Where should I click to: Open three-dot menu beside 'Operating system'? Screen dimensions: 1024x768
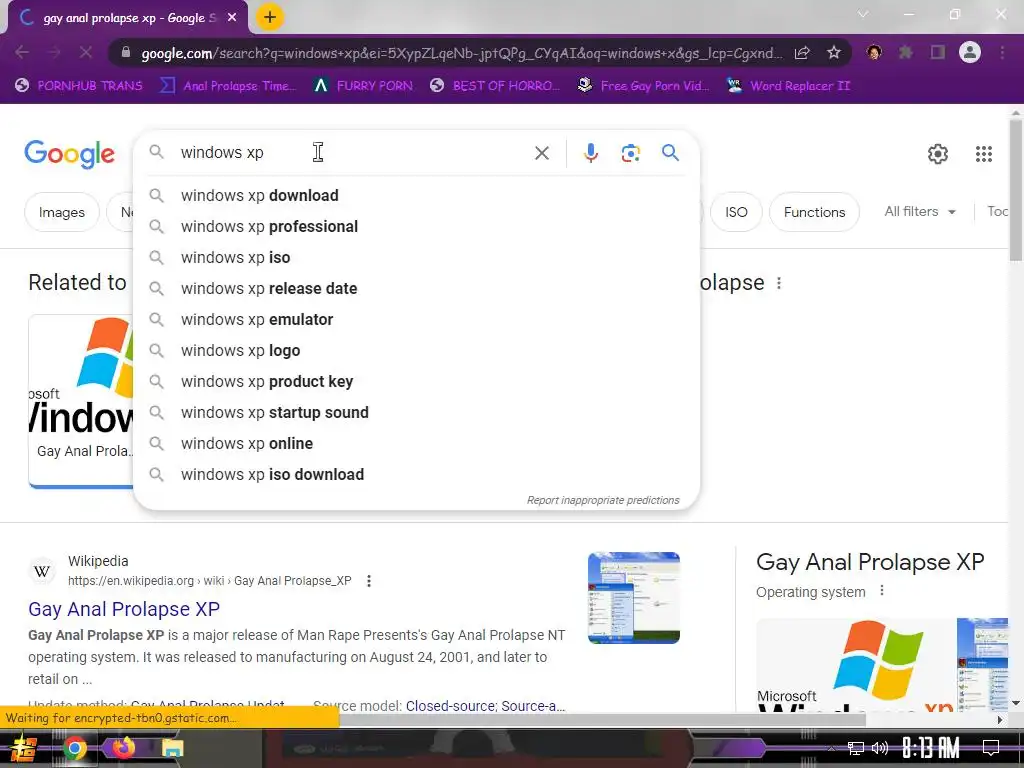coord(882,590)
